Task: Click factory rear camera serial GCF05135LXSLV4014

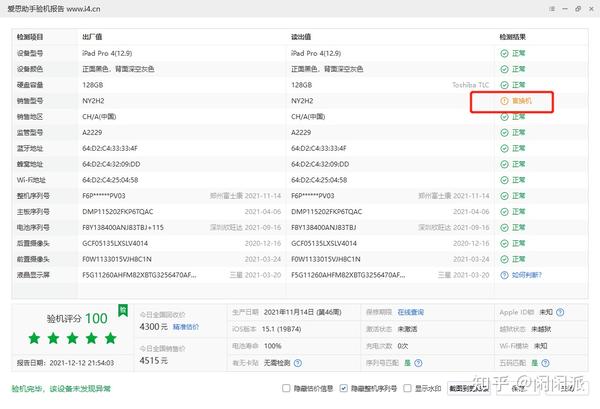Action: point(115,243)
